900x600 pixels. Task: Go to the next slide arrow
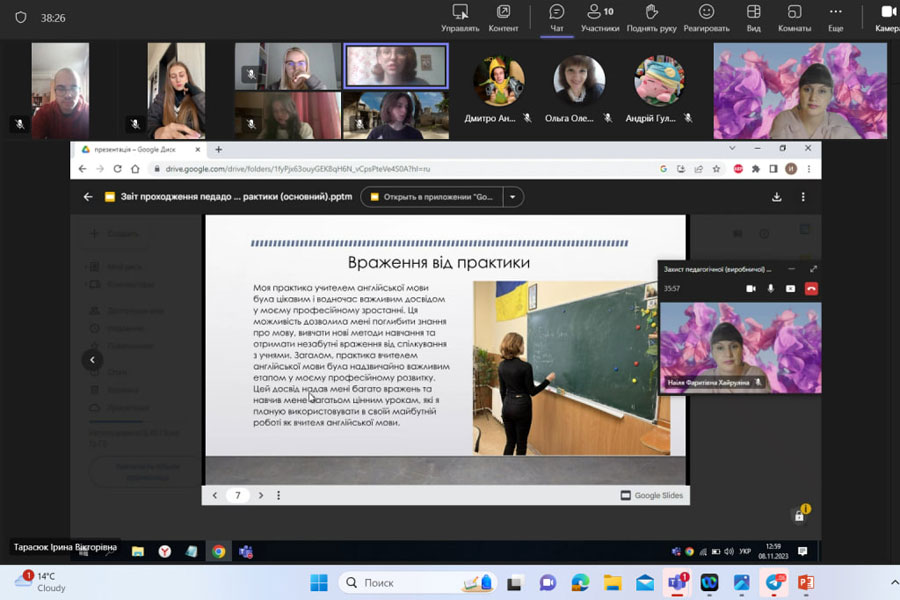coord(261,495)
